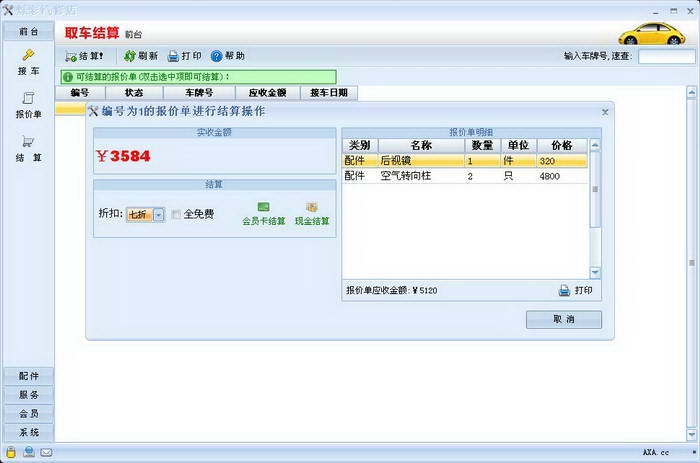Image resolution: width=700 pixels, height=463 pixels.
Task: Click the 报价单应收金额 ¥5120 total text
Action: tap(392, 291)
